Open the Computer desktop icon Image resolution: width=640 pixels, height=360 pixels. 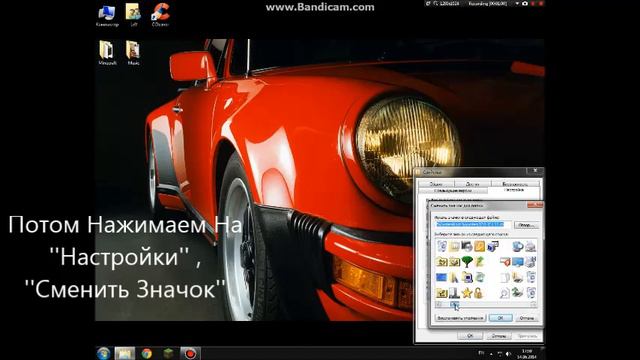(107, 15)
